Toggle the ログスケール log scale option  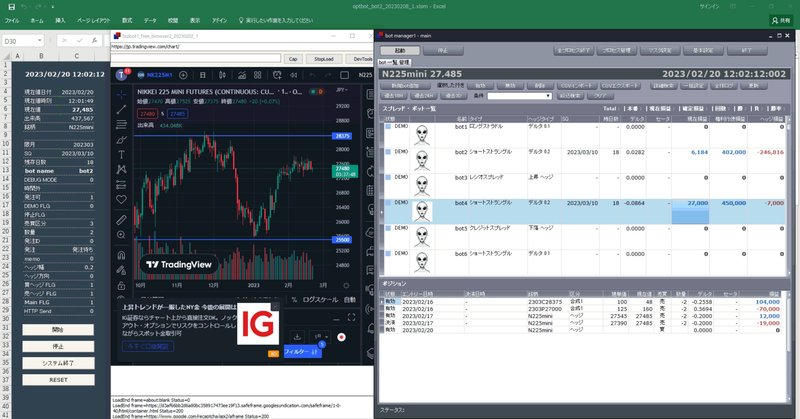320,300
